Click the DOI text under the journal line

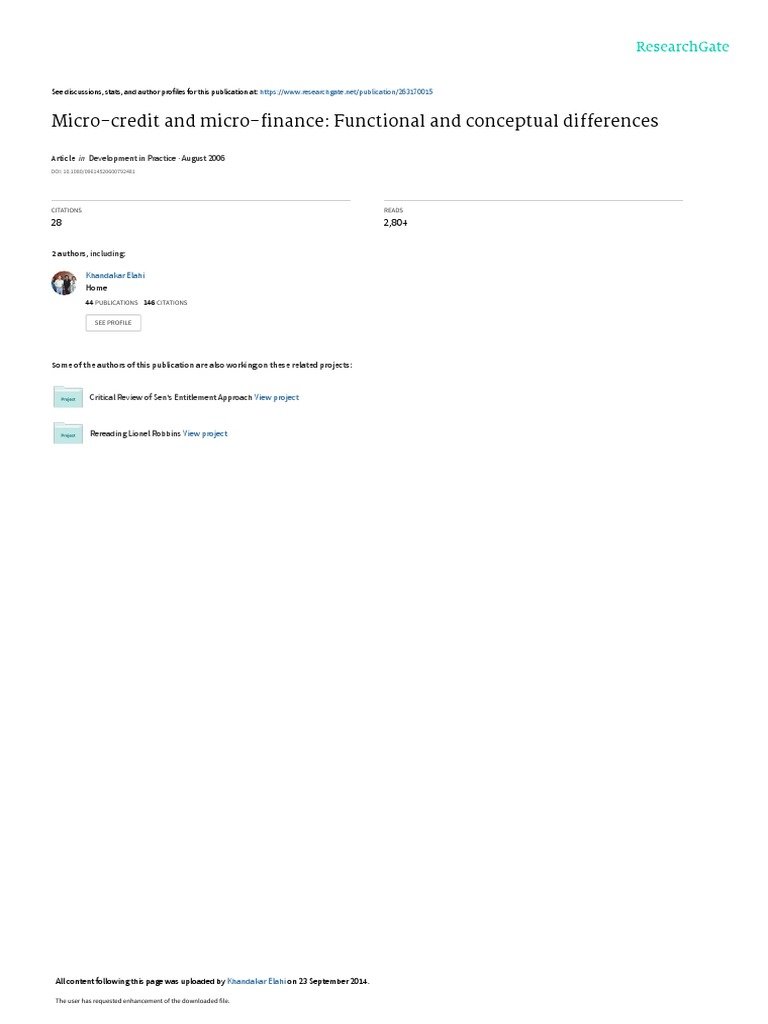pos(93,172)
